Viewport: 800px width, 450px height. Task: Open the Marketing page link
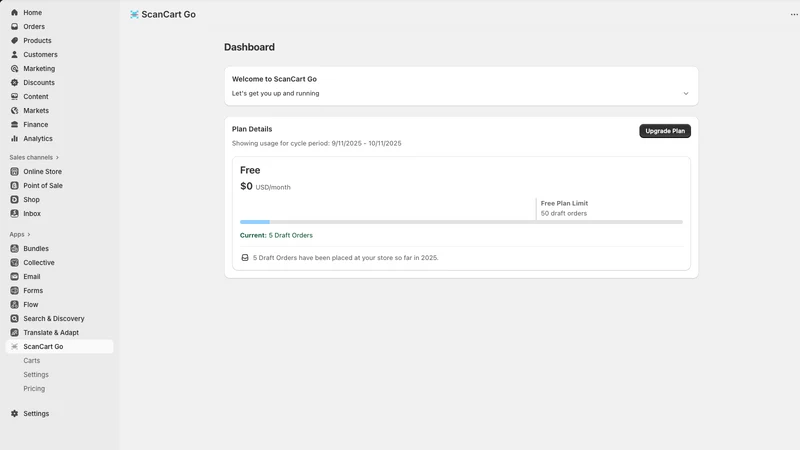point(39,68)
